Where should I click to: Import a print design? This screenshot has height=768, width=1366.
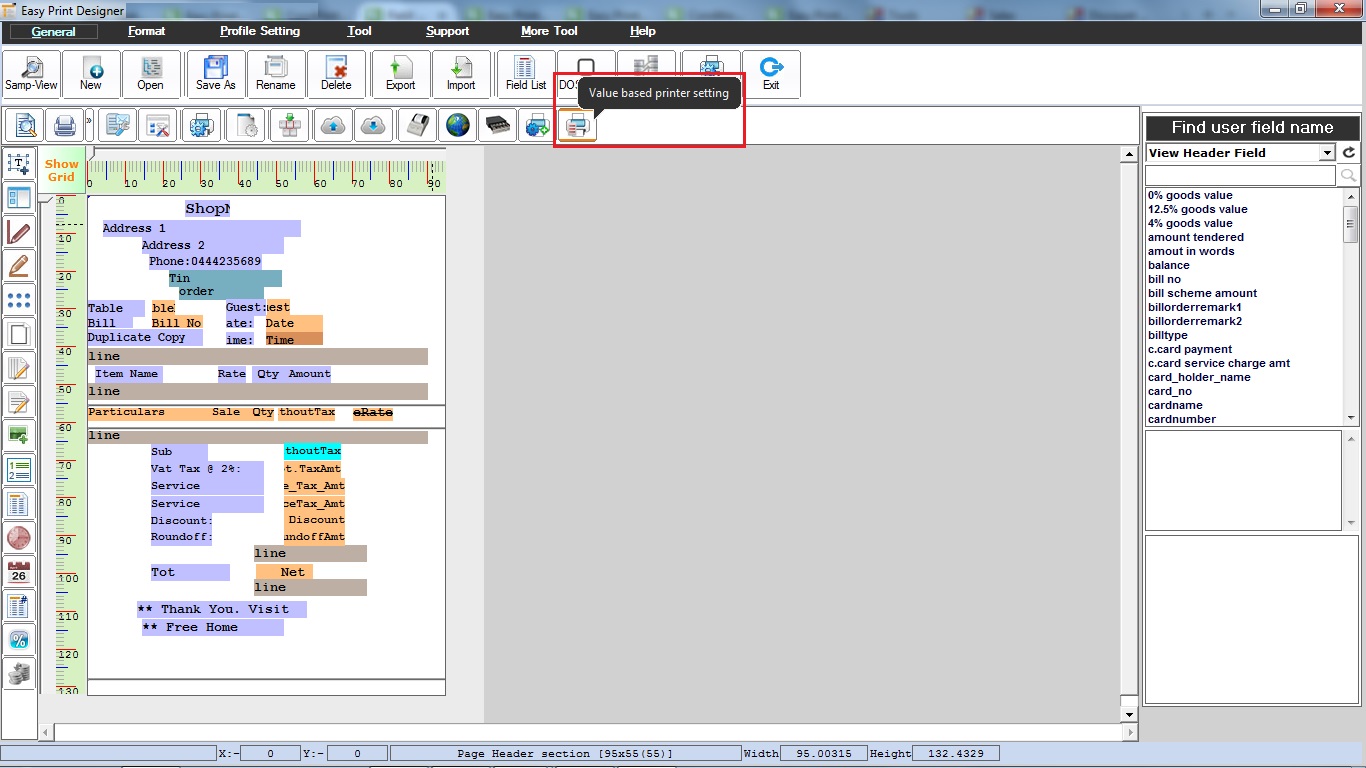pyautogui.click(x=461, y=75)
